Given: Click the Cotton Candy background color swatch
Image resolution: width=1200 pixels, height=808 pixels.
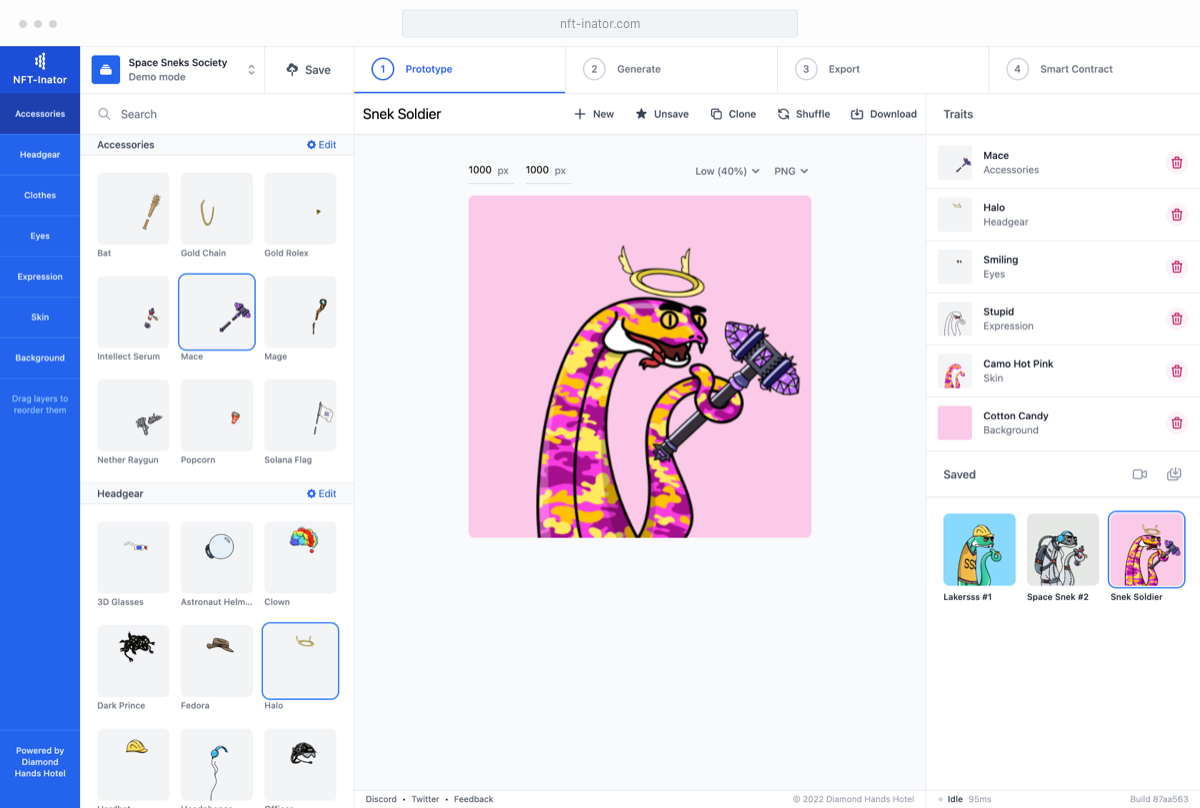Looking at the screenshot, I should click(x=955, y=423).
